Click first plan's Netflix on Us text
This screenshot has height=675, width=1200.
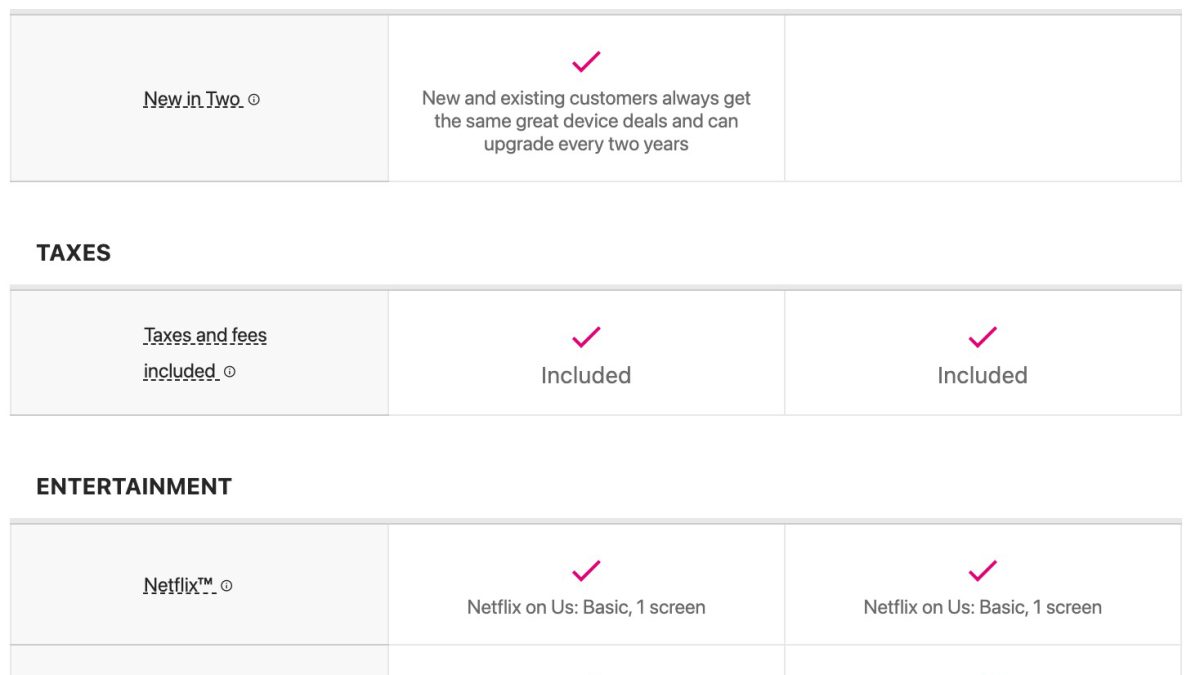(x=586, y=607)
